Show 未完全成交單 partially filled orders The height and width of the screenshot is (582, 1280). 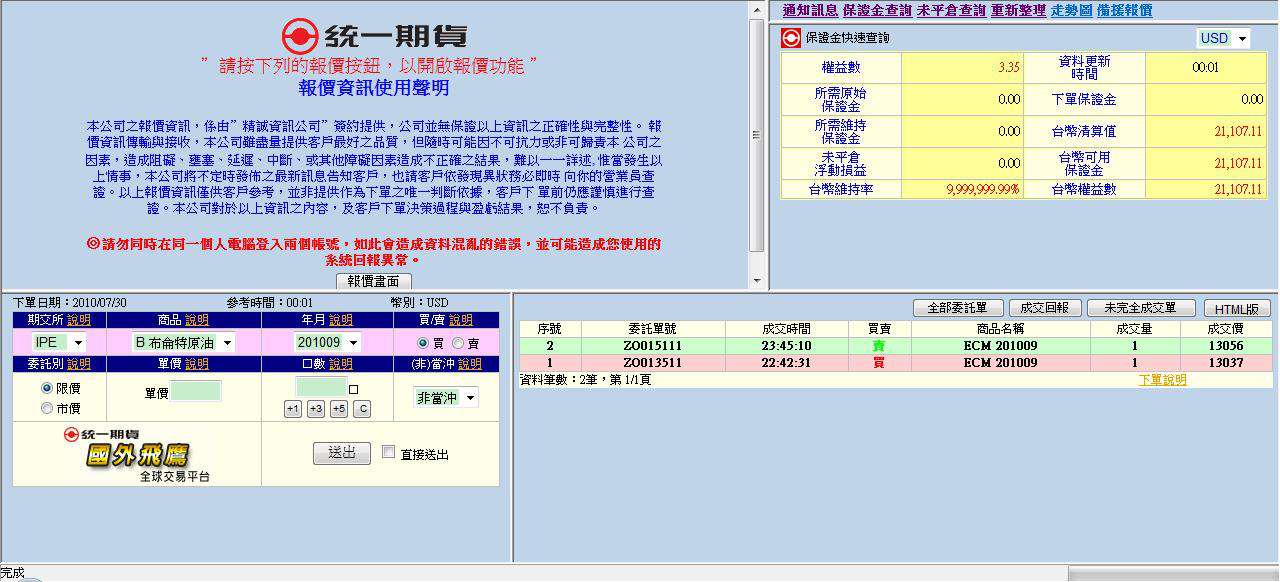pyautogui.click(x=1141, y=308)
